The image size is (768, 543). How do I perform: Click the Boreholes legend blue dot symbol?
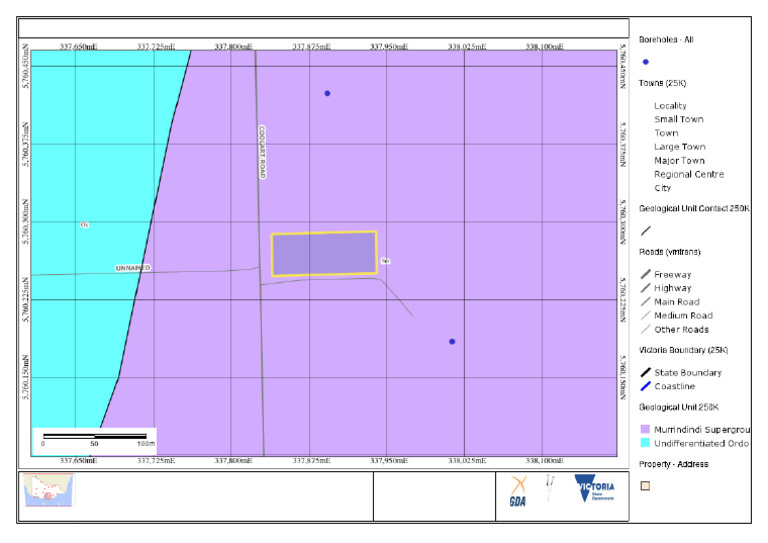pos(646,62)
